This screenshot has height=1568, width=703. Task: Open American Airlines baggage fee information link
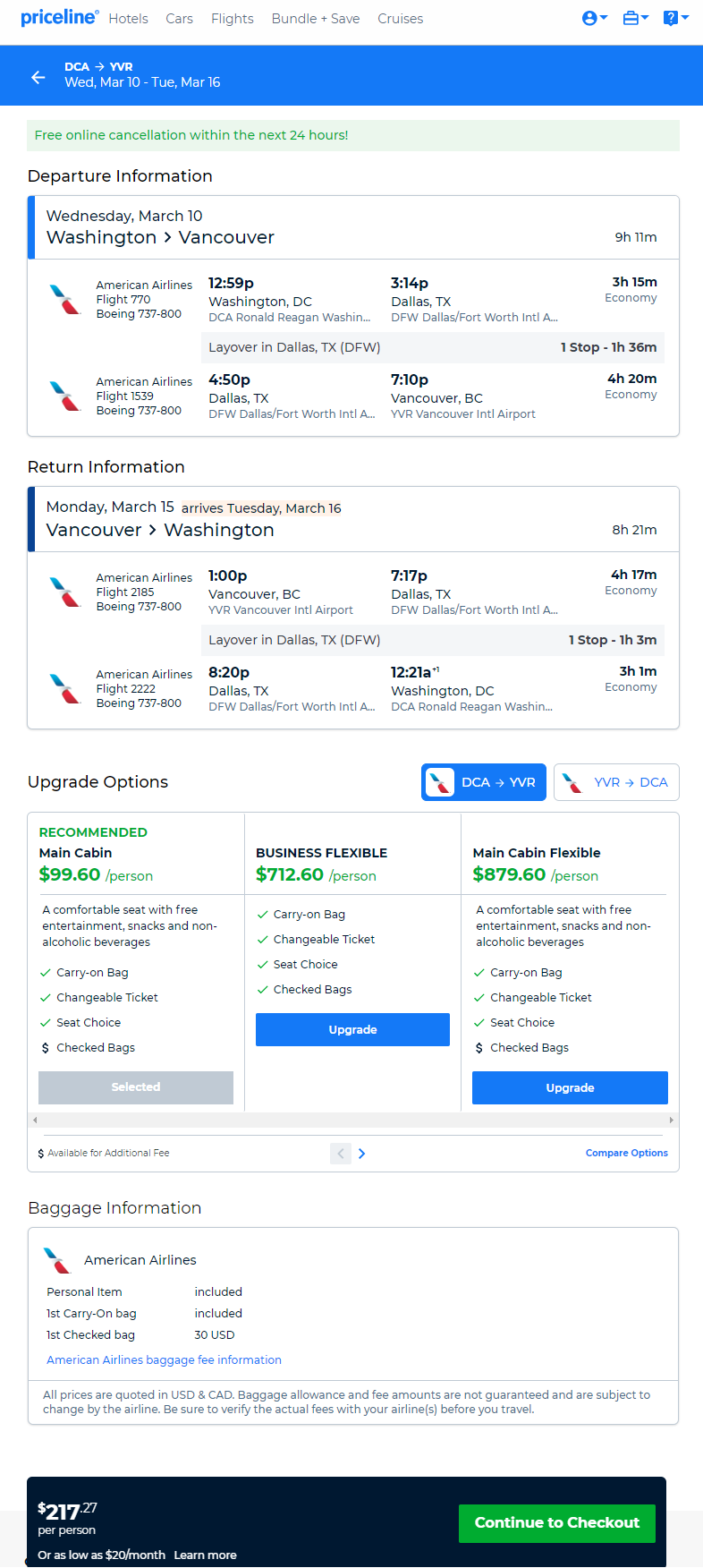164,1360
